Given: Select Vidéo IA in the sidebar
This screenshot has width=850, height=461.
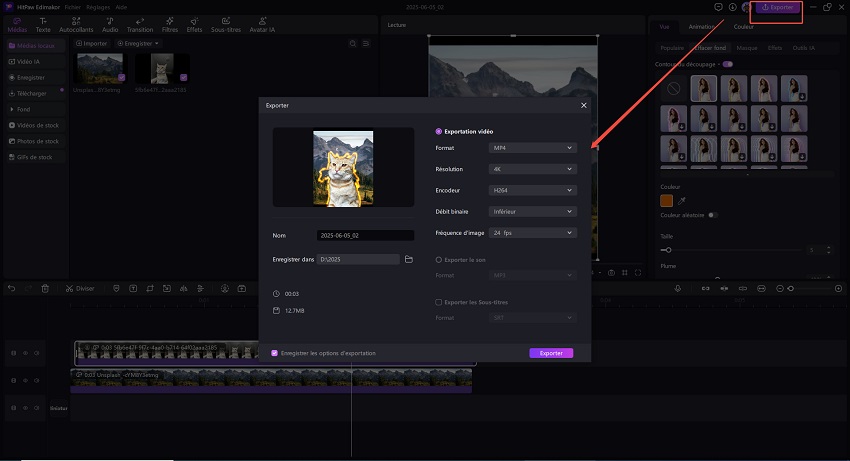Looking at the screenshot, I should (36, 61).
